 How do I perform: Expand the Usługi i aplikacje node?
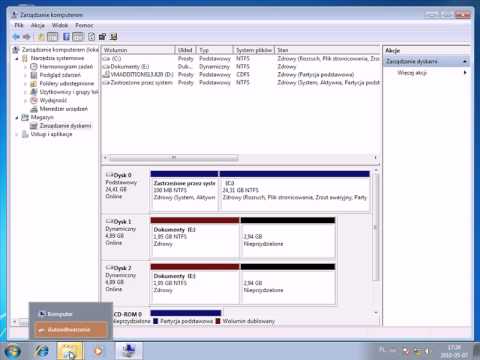coord(17,134)
